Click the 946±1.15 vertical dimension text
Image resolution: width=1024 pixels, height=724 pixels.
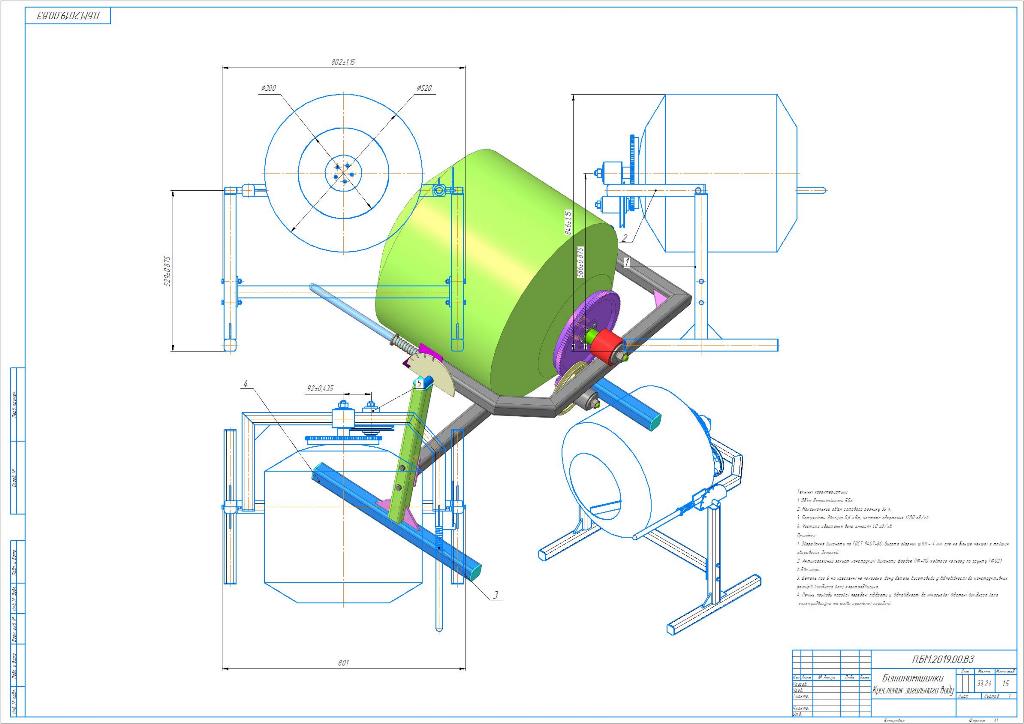tap(569, 222)
